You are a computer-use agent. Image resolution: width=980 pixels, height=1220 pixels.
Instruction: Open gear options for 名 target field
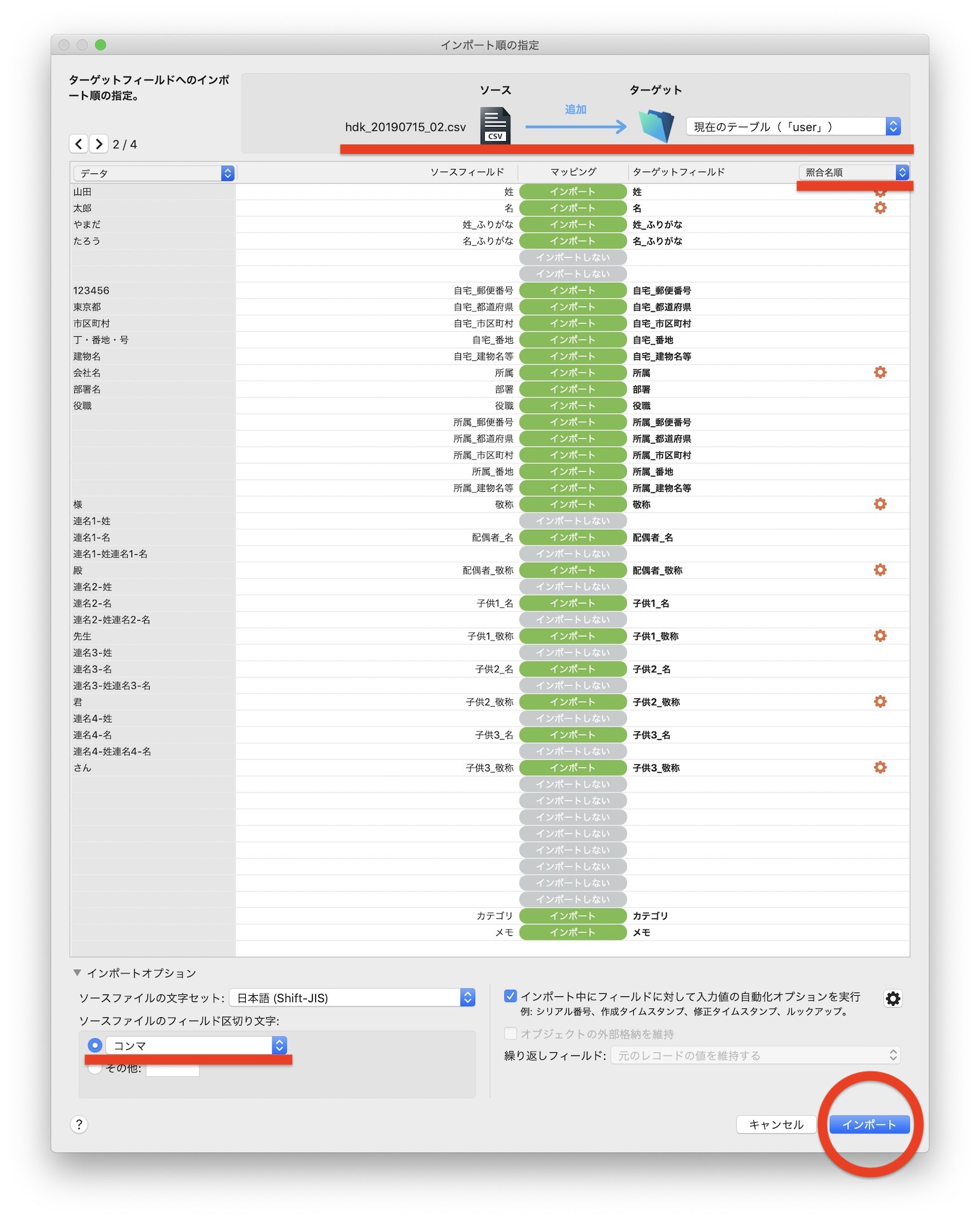click(x=880, y=208)
